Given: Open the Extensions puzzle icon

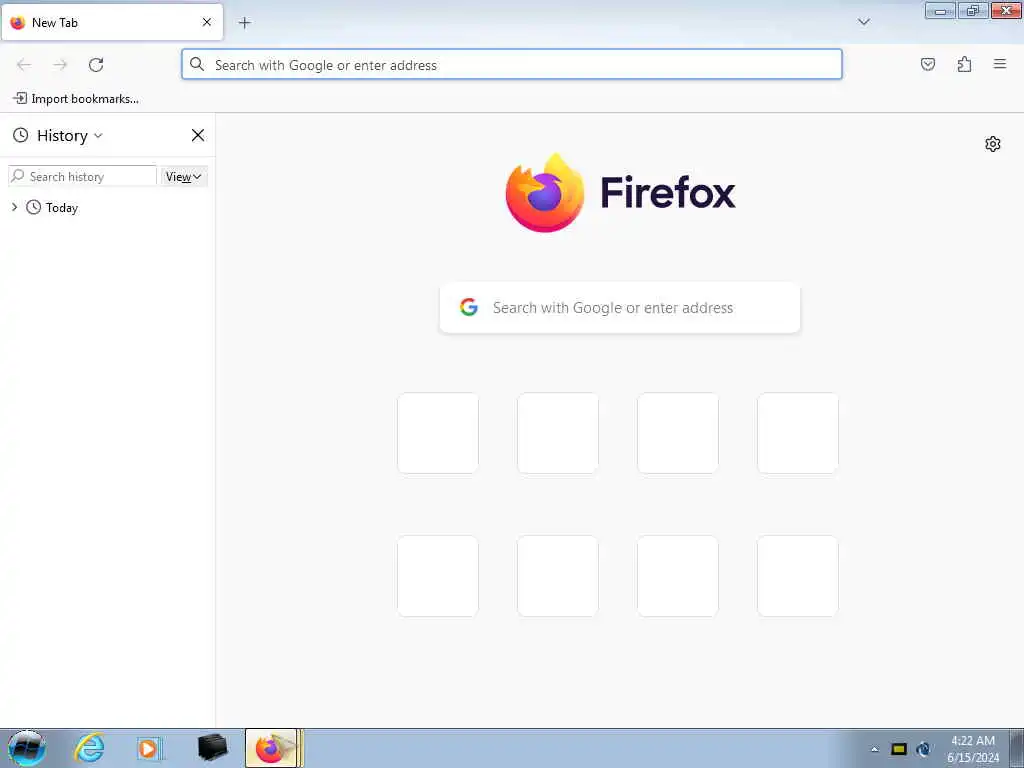Looking at the screenshot, I should pos(964,64).
